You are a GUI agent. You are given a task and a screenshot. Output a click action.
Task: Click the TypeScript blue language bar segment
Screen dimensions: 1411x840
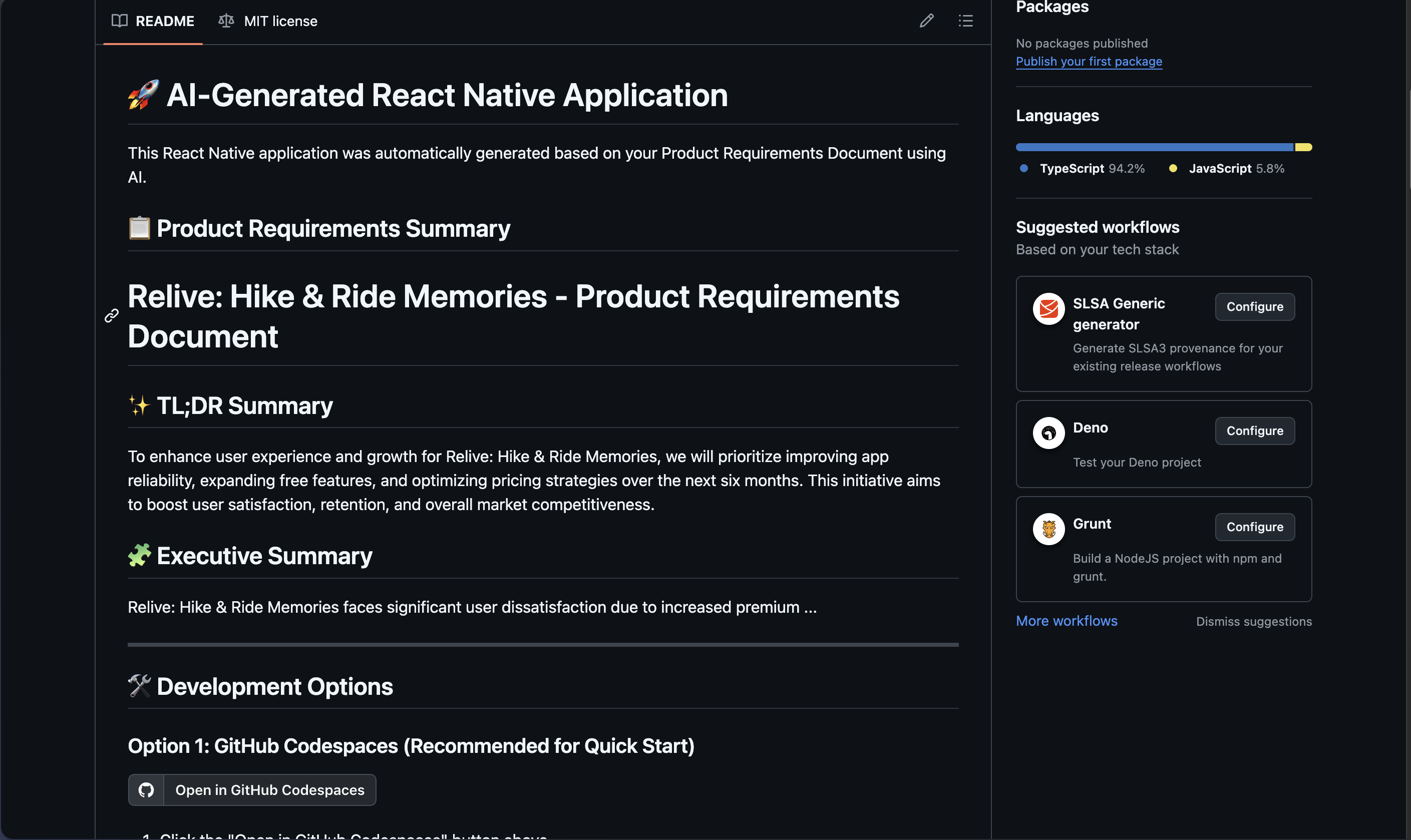pos(1154,147)
